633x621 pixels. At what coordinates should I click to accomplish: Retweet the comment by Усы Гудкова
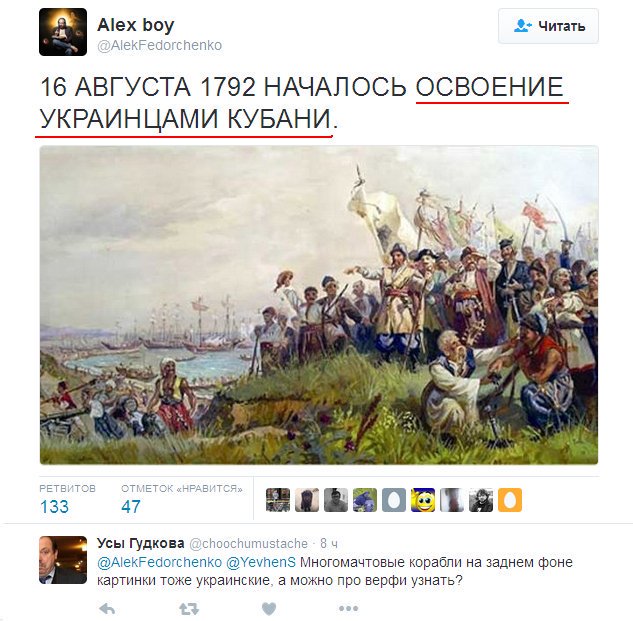pyautogui.click(x=189, y=609)
